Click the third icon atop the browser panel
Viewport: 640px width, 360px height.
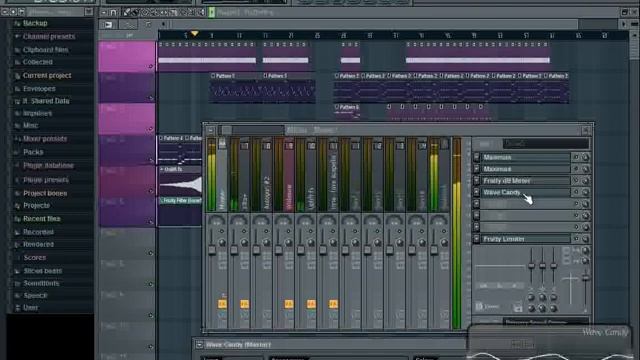pos(21,12)
